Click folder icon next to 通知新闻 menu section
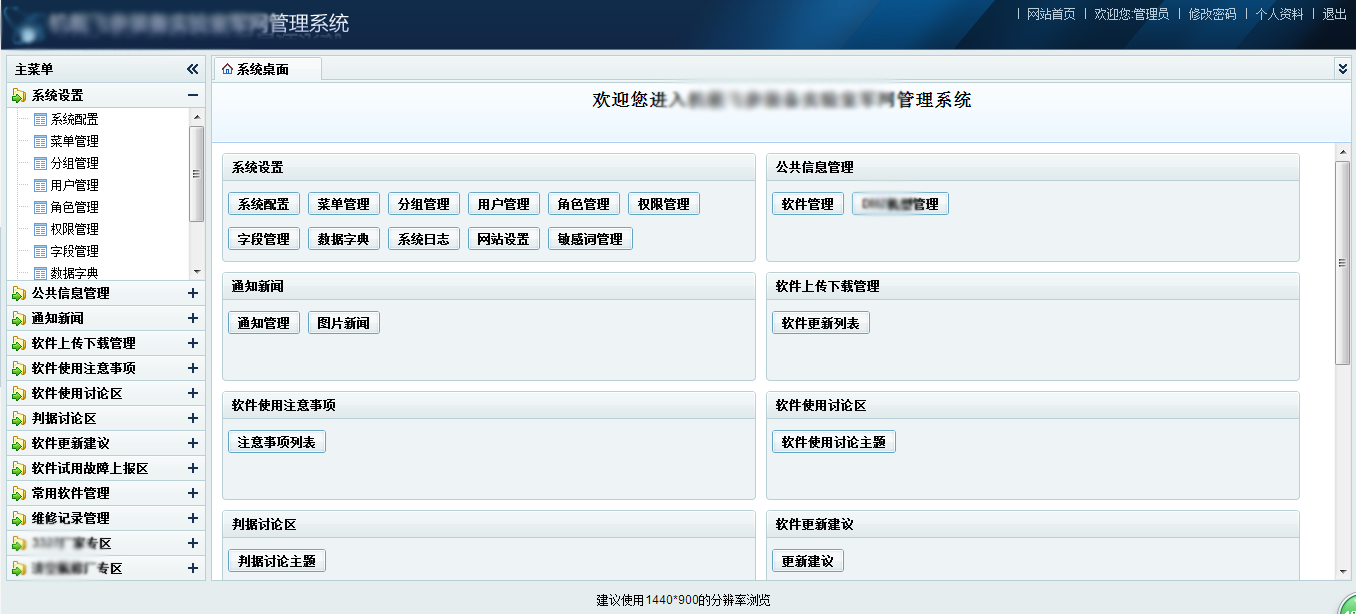 click(19, 318)
